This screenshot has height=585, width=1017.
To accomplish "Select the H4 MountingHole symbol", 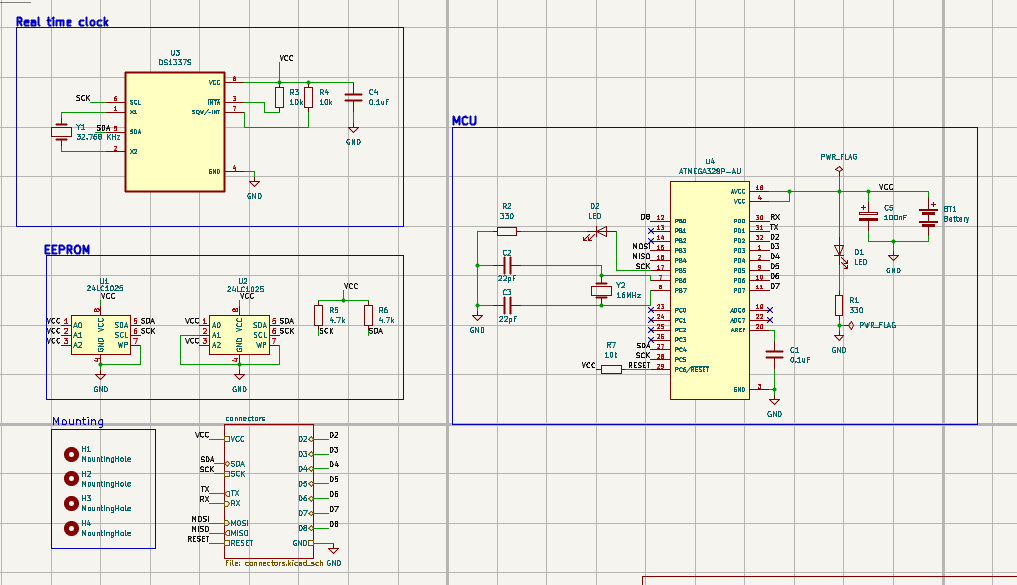I will tap(71, 529).
